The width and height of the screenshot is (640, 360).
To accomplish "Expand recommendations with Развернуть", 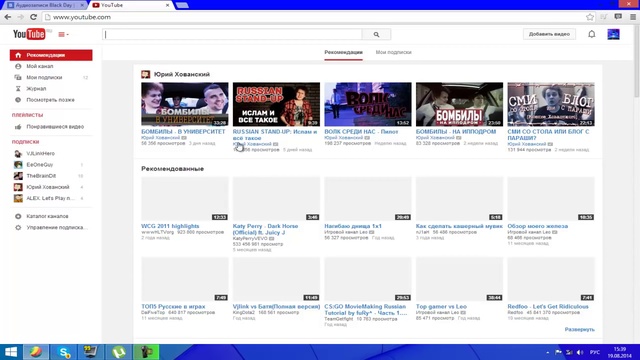I will tap(580, 329).
